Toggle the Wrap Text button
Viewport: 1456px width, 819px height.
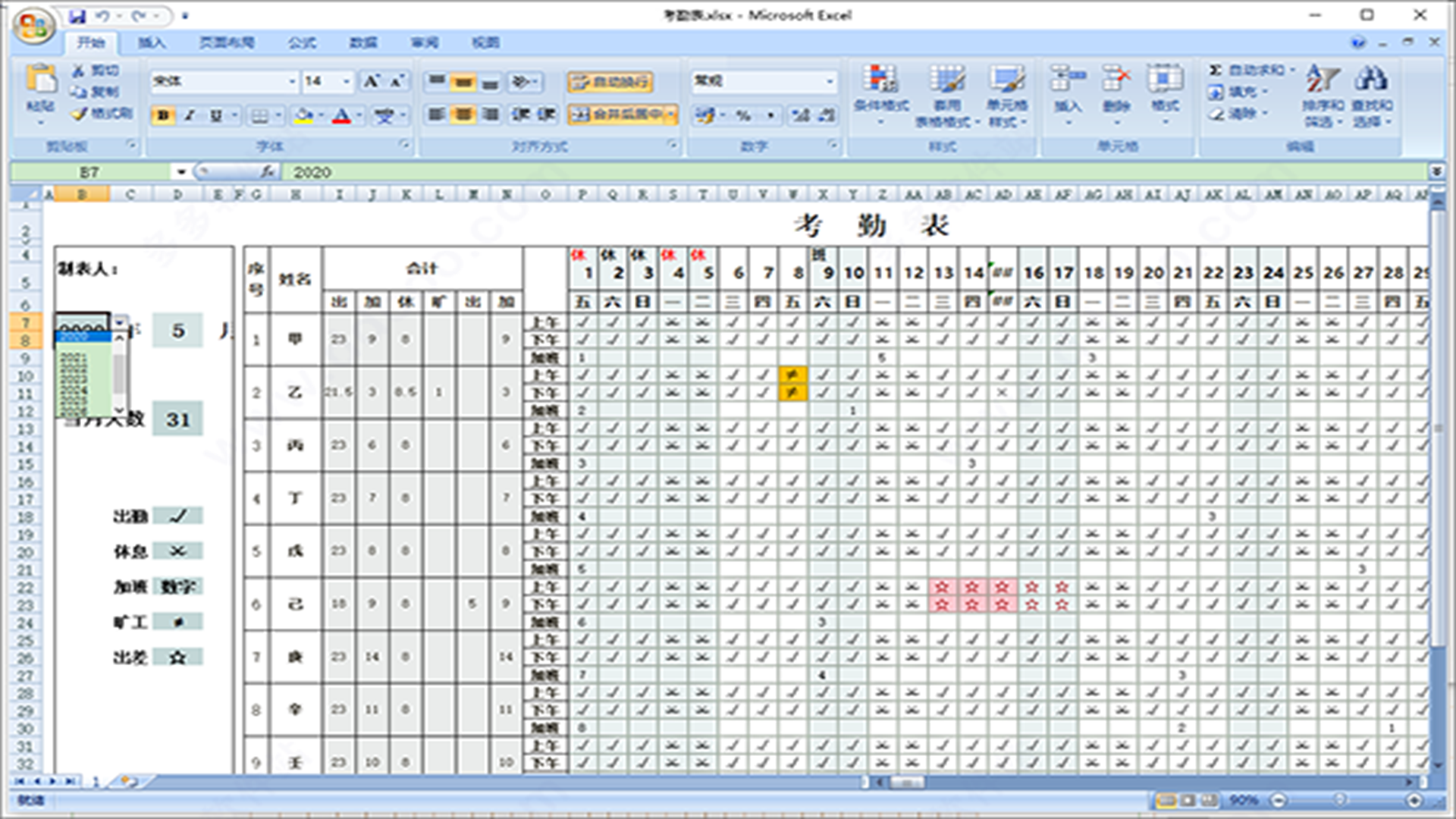(610, 81)
